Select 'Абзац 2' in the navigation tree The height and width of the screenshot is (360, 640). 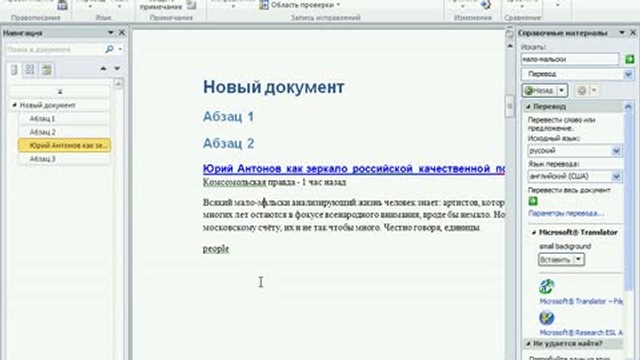coord(64,132)
